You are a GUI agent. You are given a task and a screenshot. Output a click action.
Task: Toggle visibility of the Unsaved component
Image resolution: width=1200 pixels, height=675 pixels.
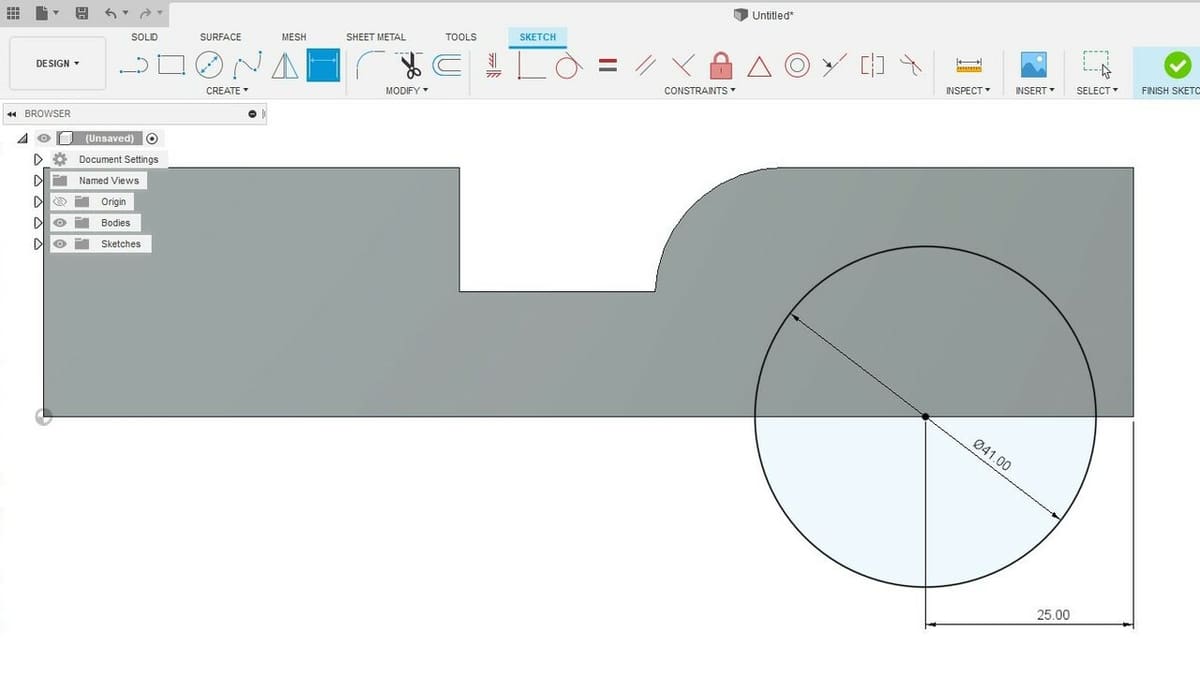[44, 139]
